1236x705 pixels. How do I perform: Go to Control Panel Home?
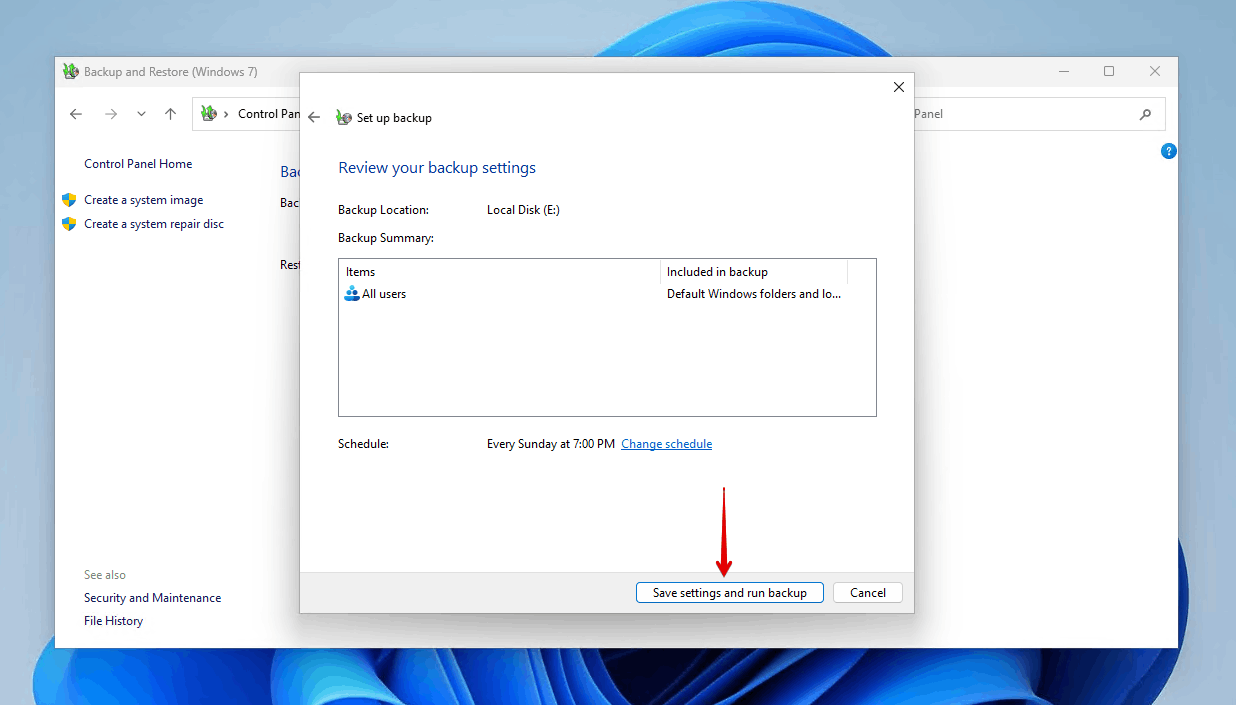[x=137, y=163]
